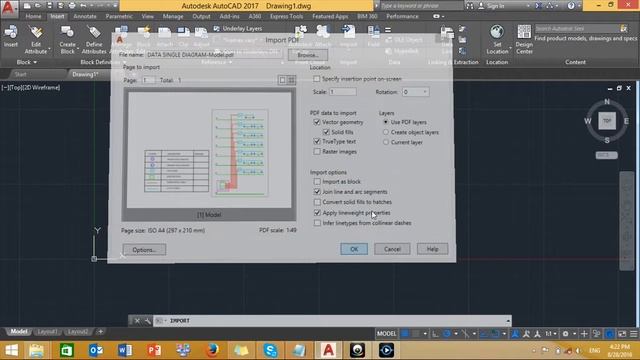Enable Convert solid fills to hatches
Screen dimensions: 640x360
pos(317,202)
